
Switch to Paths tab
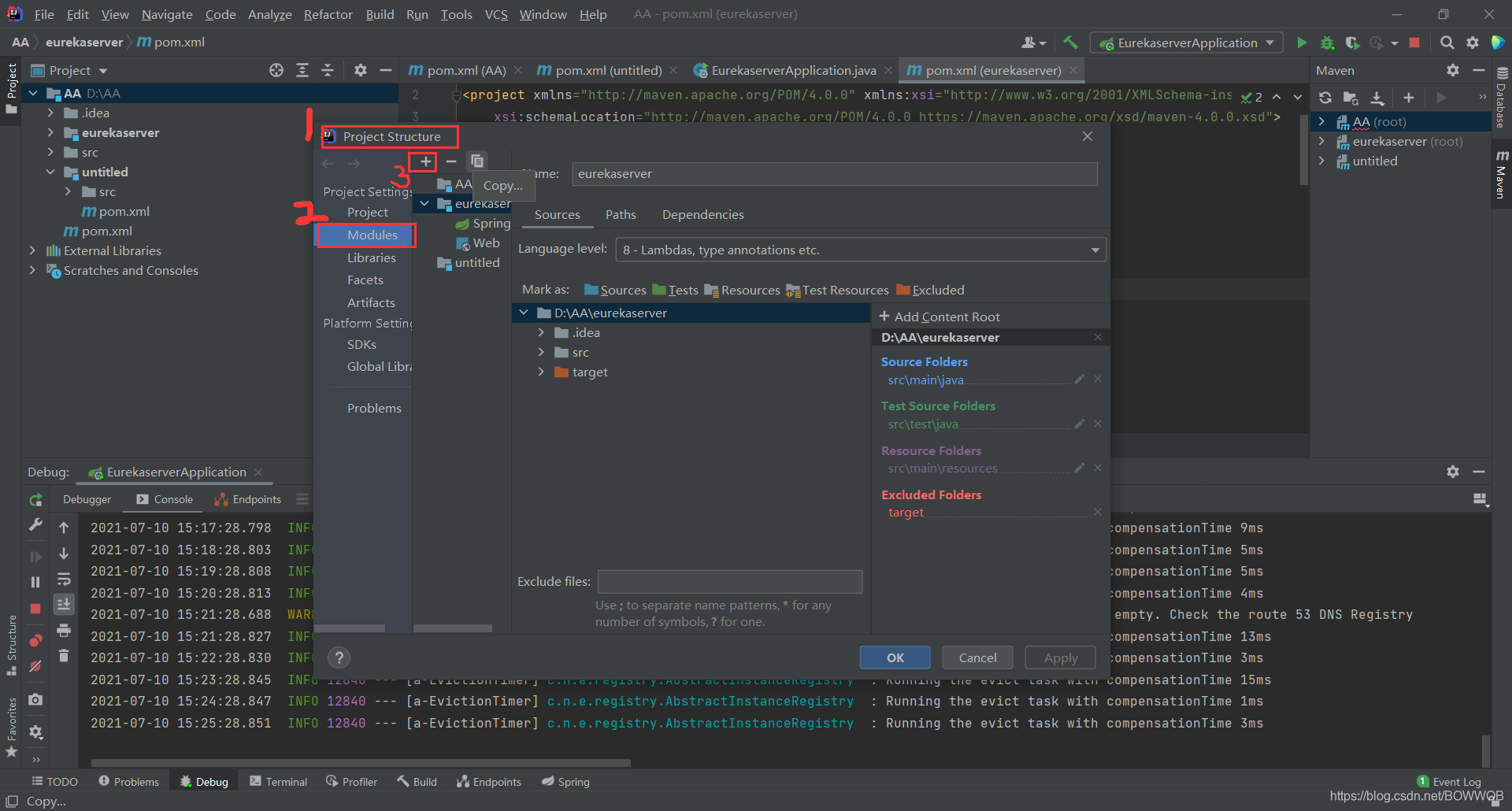621,214
